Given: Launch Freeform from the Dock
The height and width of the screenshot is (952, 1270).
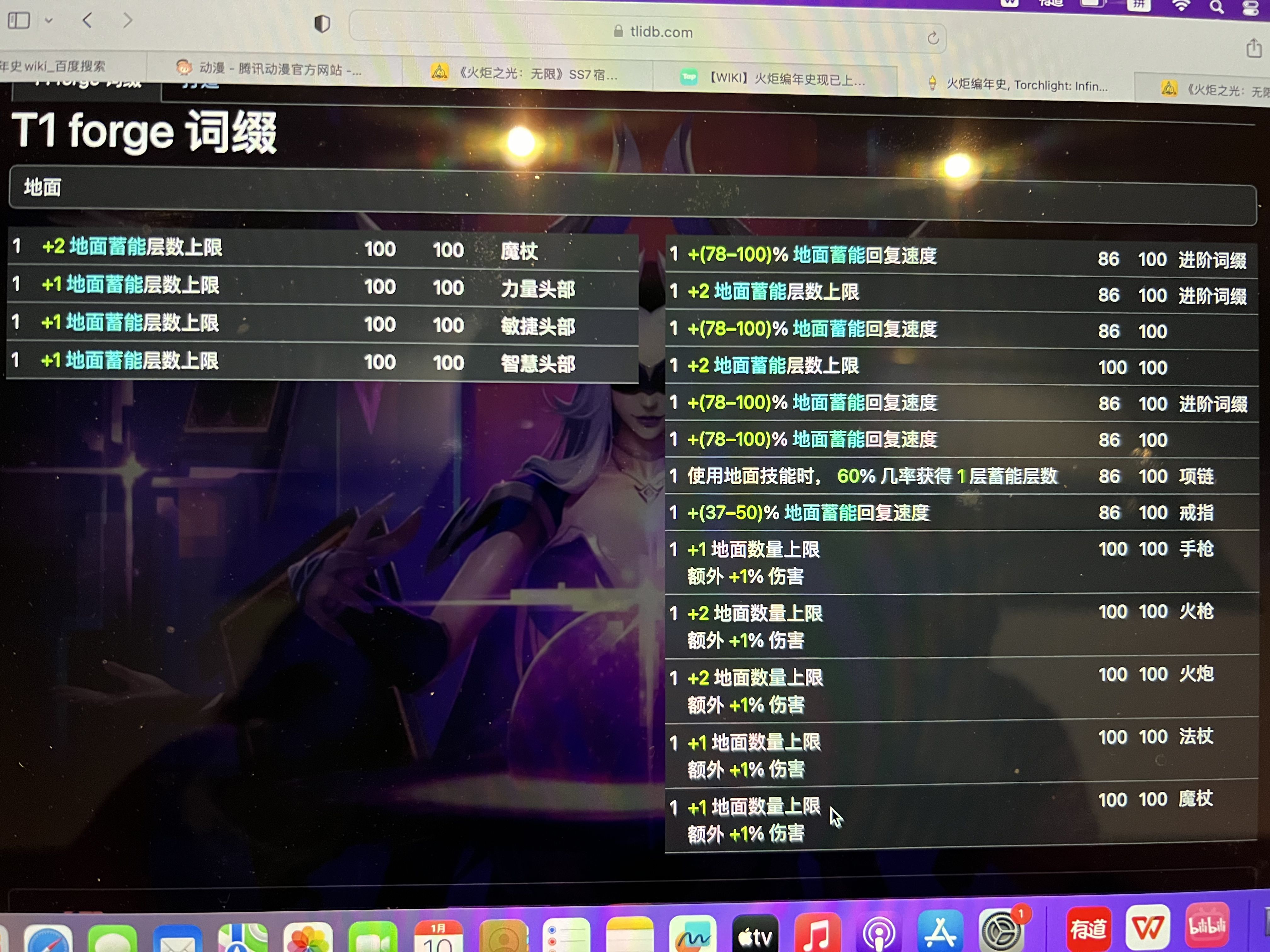Looking at the screenshot, I should point(692,934).
